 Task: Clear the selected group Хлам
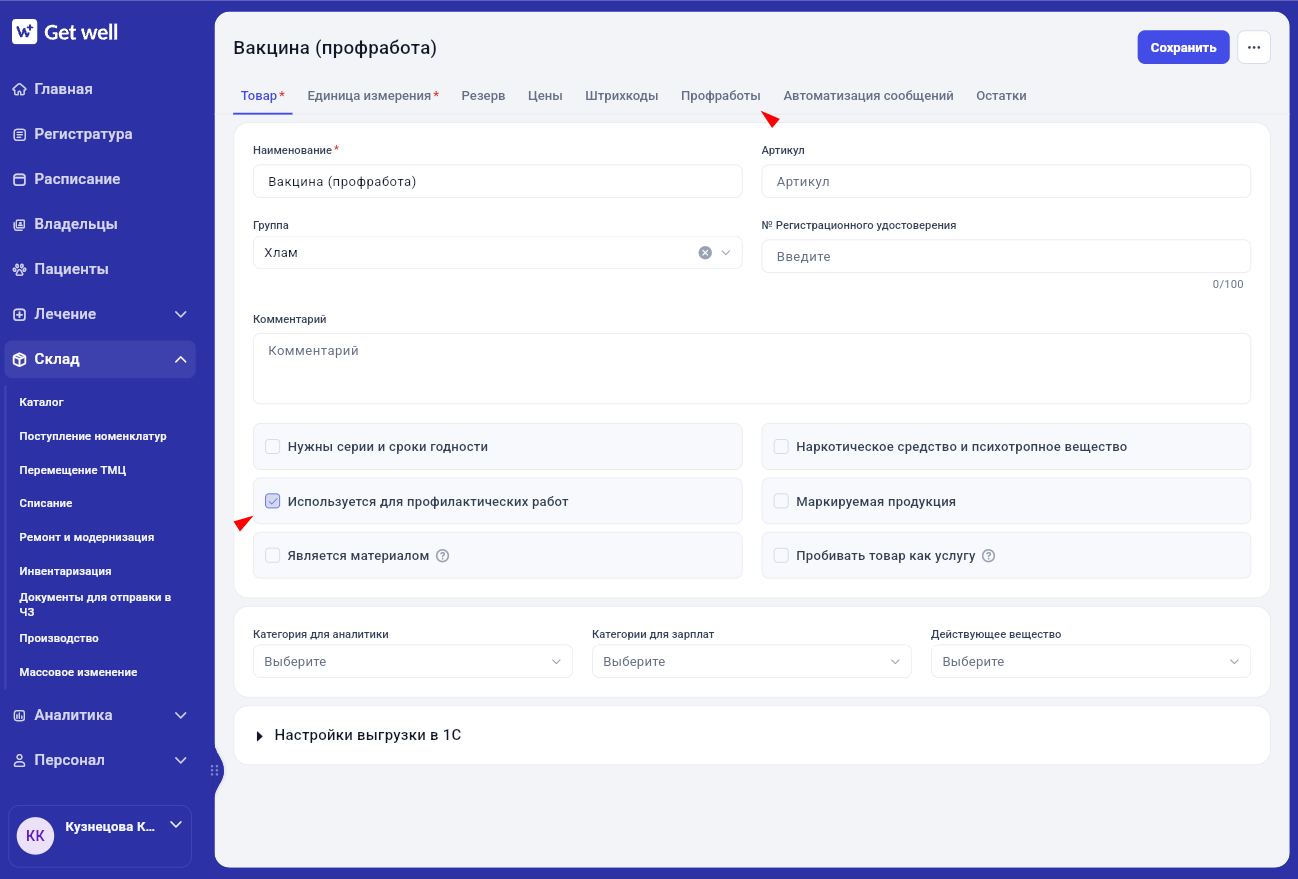tap(705, 253)
